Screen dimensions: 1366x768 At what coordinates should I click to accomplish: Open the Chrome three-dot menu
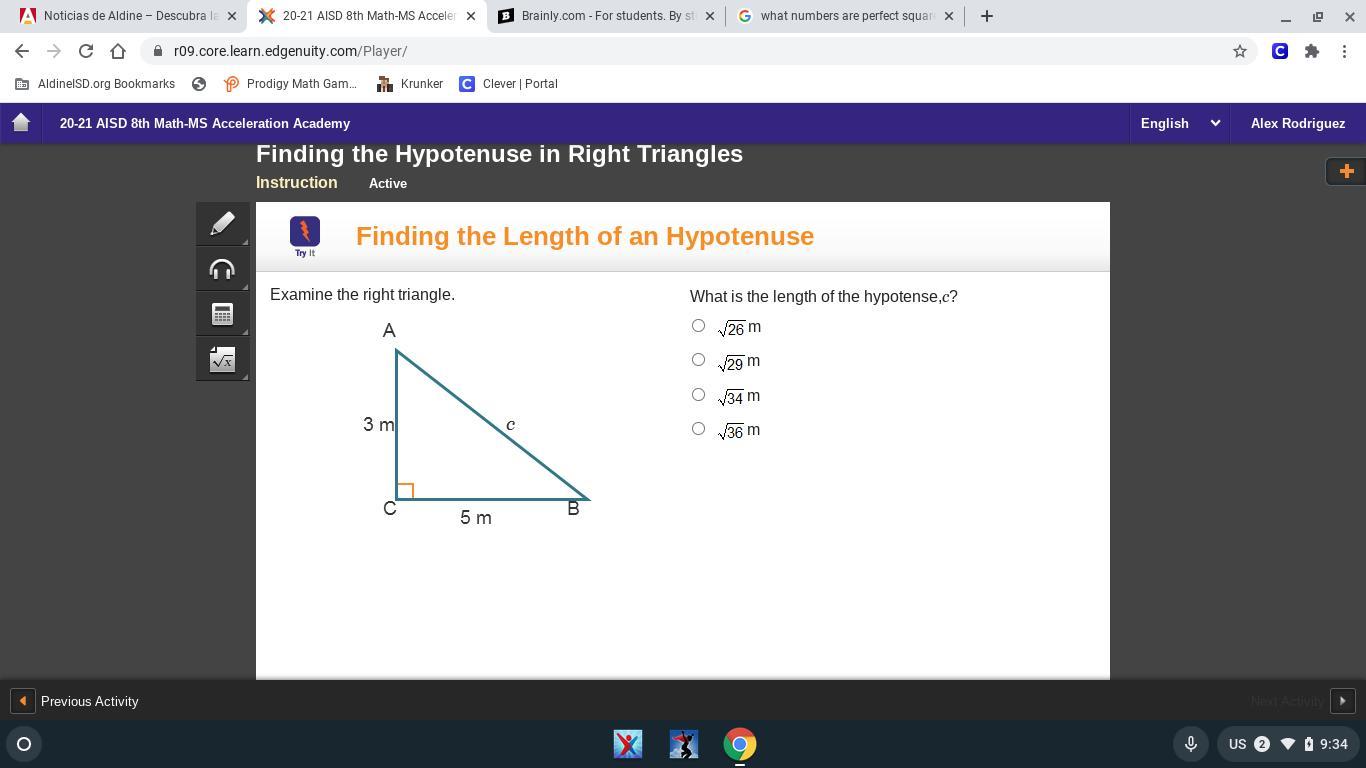tap(1344, 51)
